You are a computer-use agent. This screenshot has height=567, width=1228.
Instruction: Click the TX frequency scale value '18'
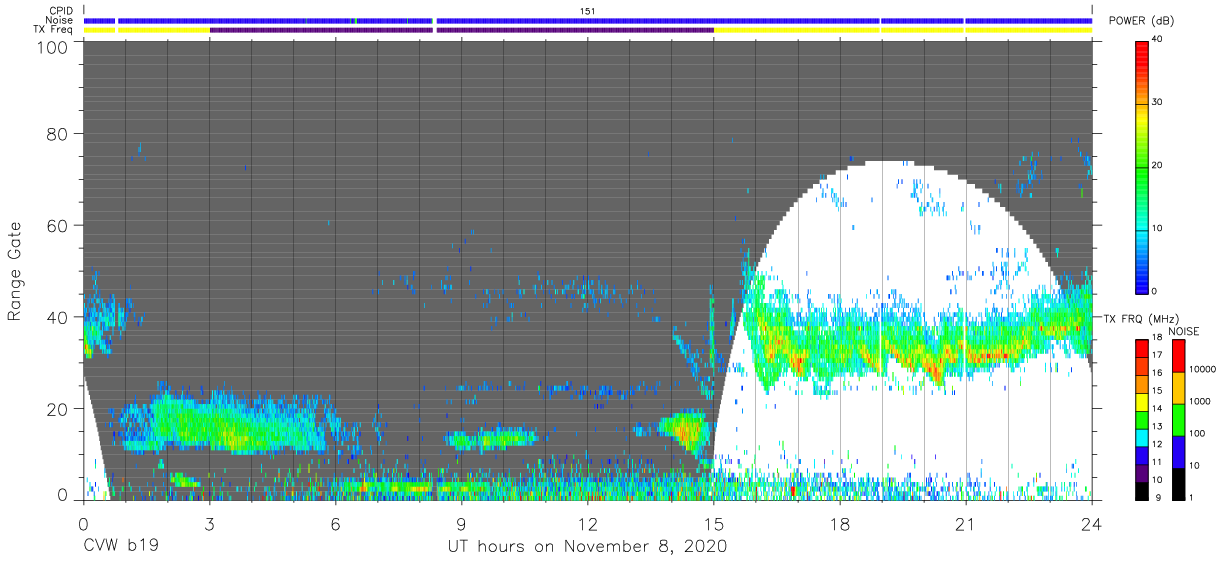point(1157,339)
